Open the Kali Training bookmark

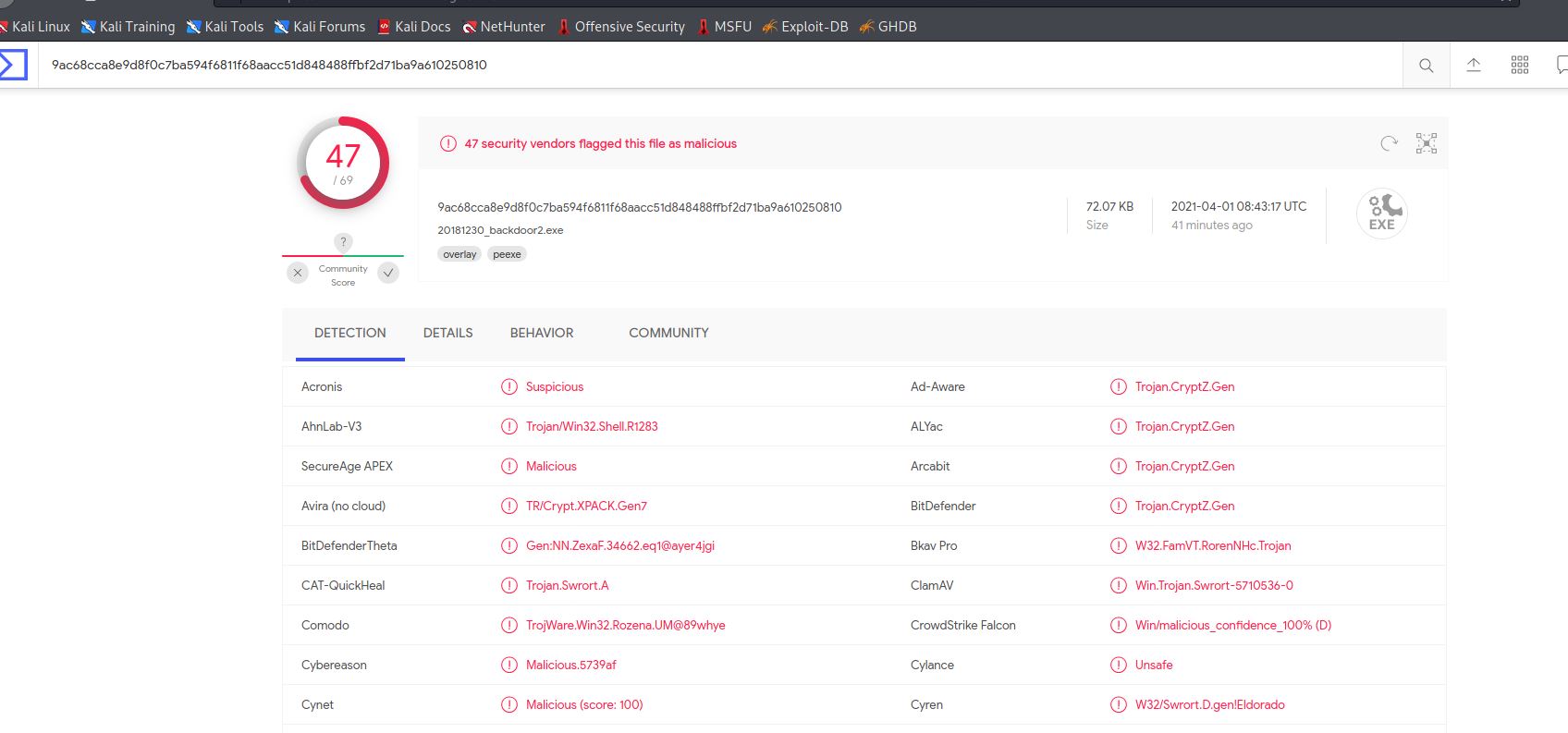point(129,27)
